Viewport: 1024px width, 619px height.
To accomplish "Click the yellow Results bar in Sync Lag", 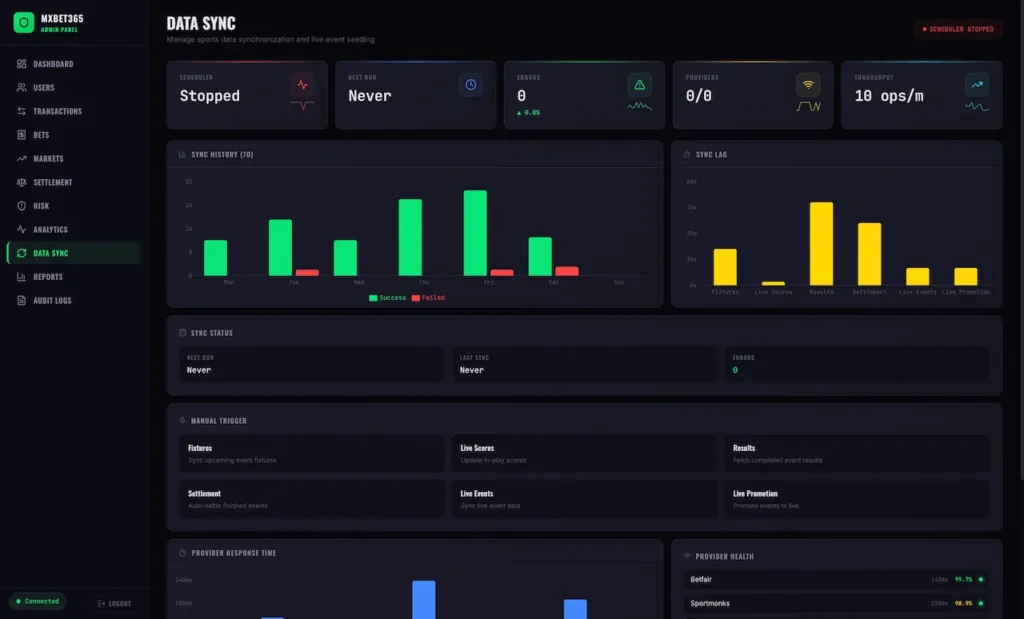I will (x=821, y=244).
